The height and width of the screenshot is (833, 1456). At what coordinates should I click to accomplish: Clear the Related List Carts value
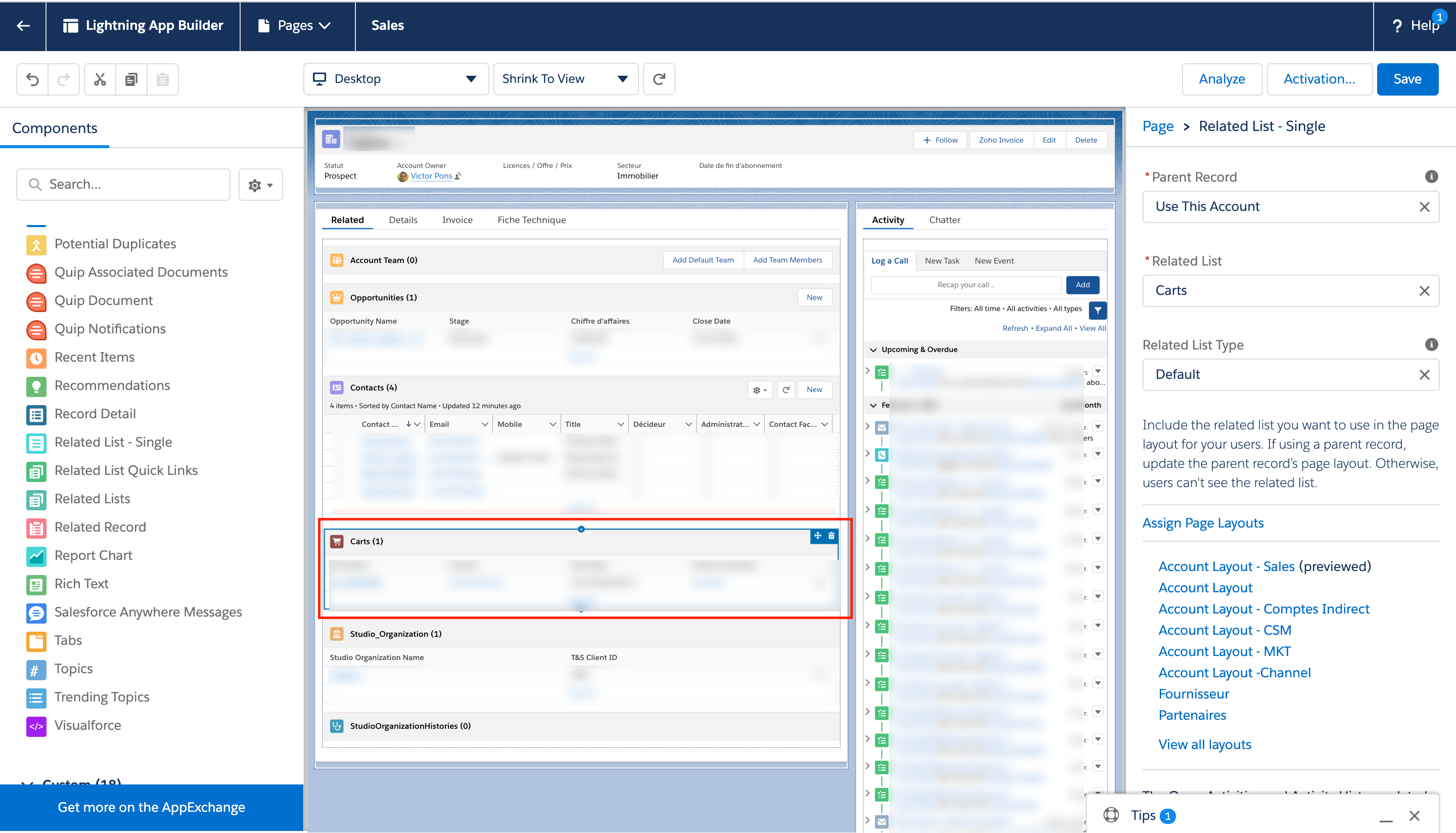1424,291
